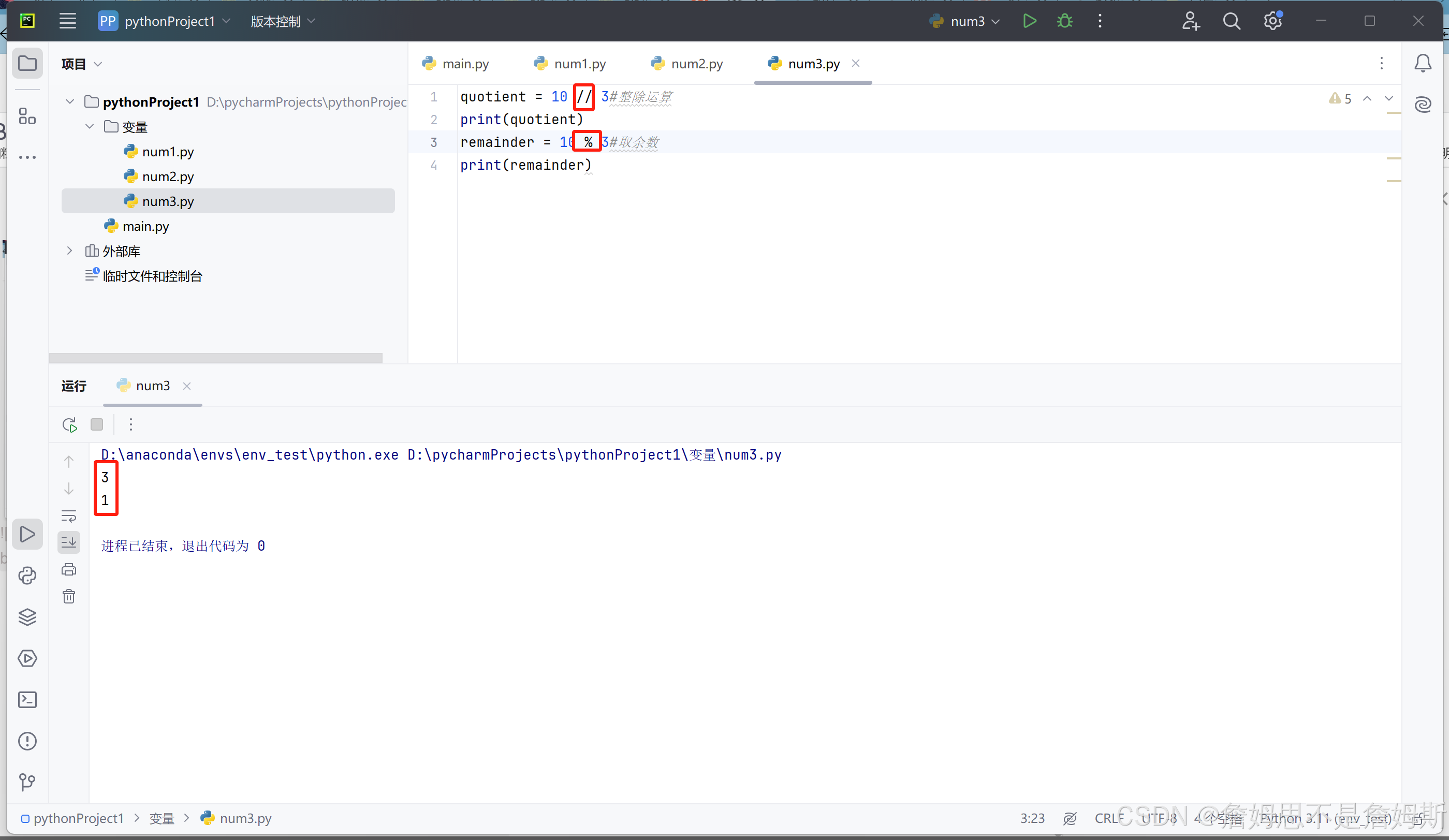The width and height of the screenshot is (1449, 840).
Task: Open the Git version control tool window
Action: (x=27, y=782)
